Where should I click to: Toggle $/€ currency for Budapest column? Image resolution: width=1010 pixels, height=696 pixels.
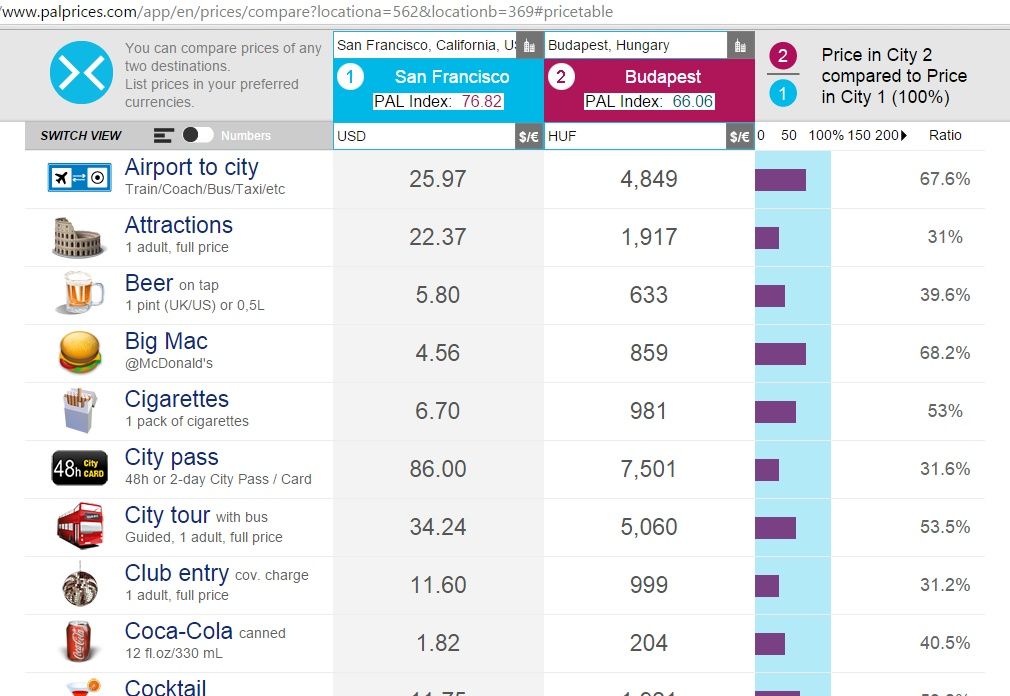pos(740,136)
